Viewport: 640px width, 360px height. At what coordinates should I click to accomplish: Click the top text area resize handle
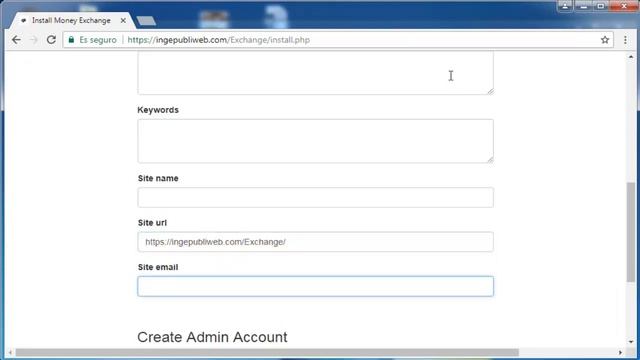click(x=490, y=91)
